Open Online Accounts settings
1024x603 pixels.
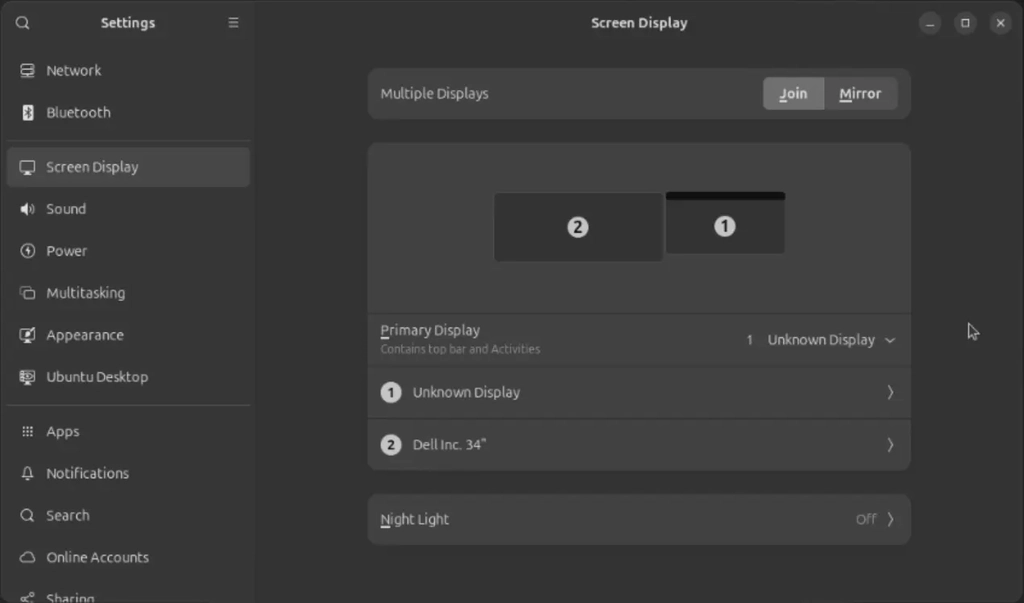[x=27, y=557]
